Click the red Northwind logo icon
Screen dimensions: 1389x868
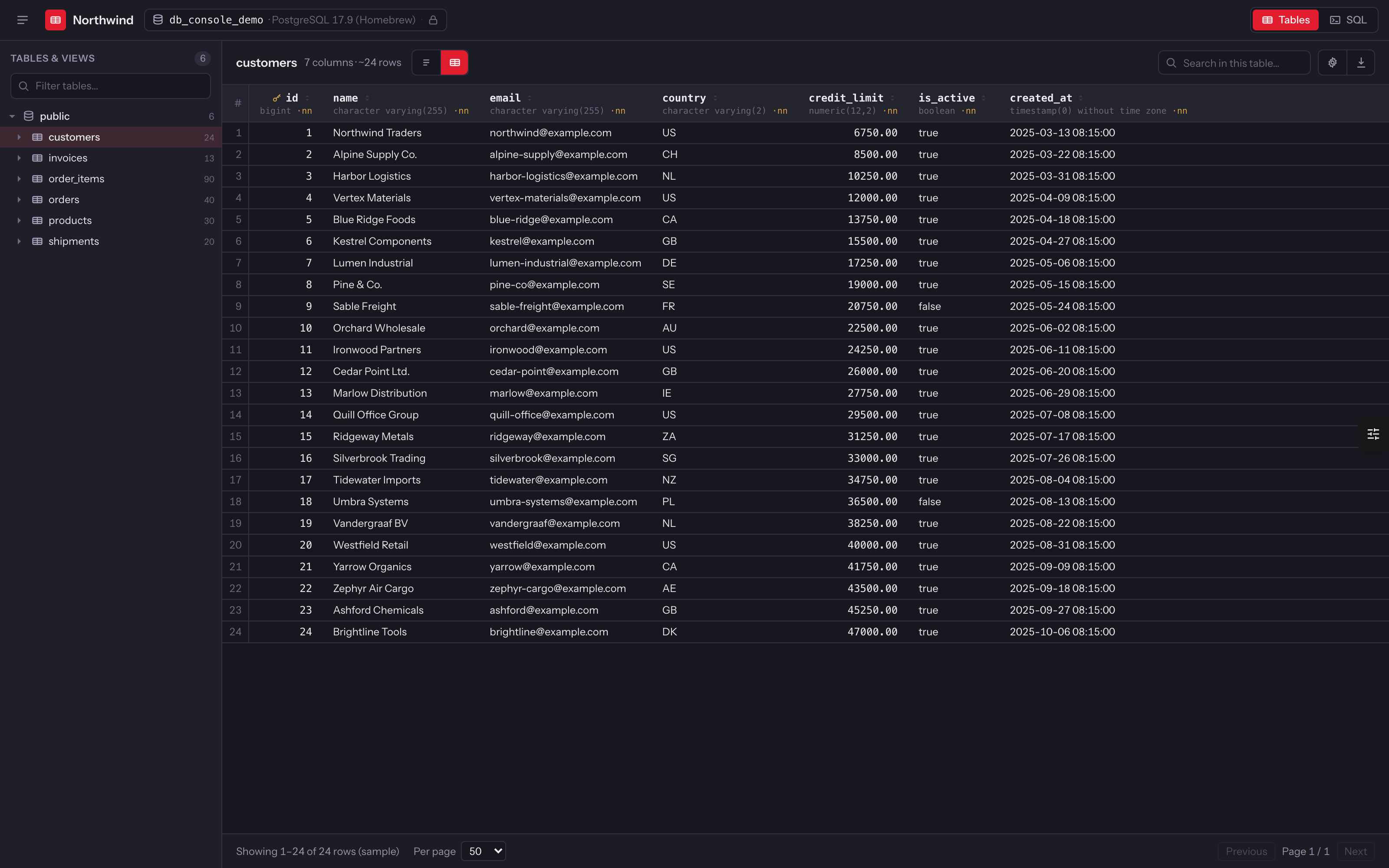55,20
